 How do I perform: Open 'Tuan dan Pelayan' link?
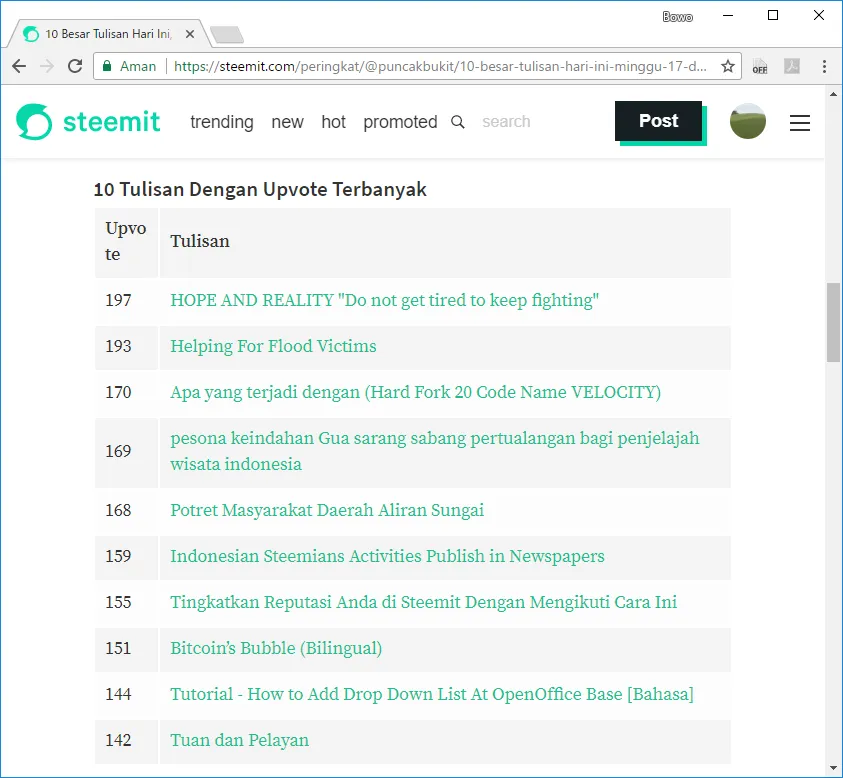coord(239,740)
